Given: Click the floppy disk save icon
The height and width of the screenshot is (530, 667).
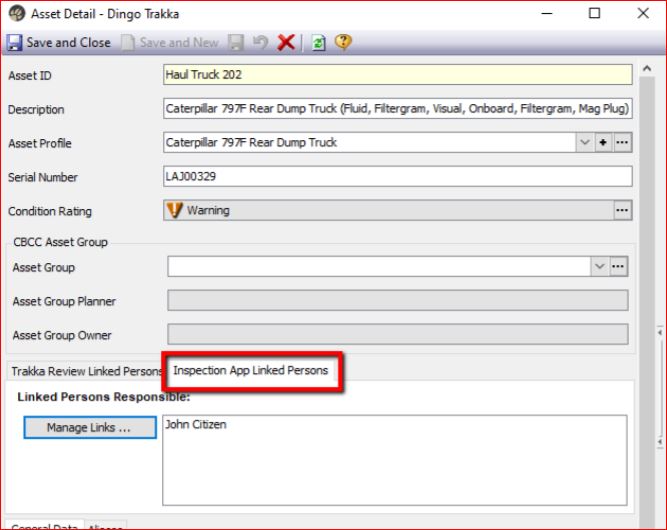Looking at the screenshot, I should (237, 43).
